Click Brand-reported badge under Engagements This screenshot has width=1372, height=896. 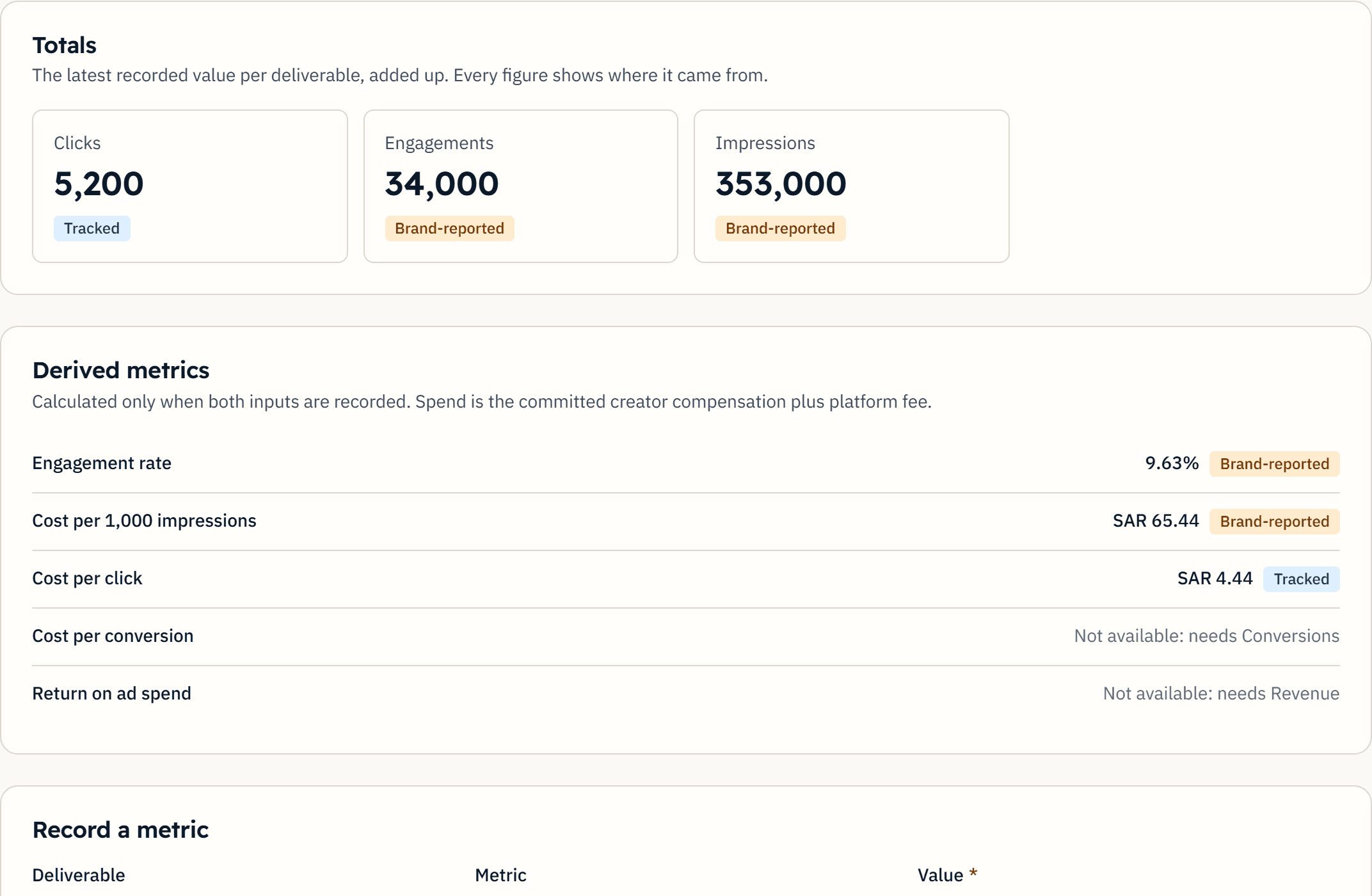click(x=449, y=228)
